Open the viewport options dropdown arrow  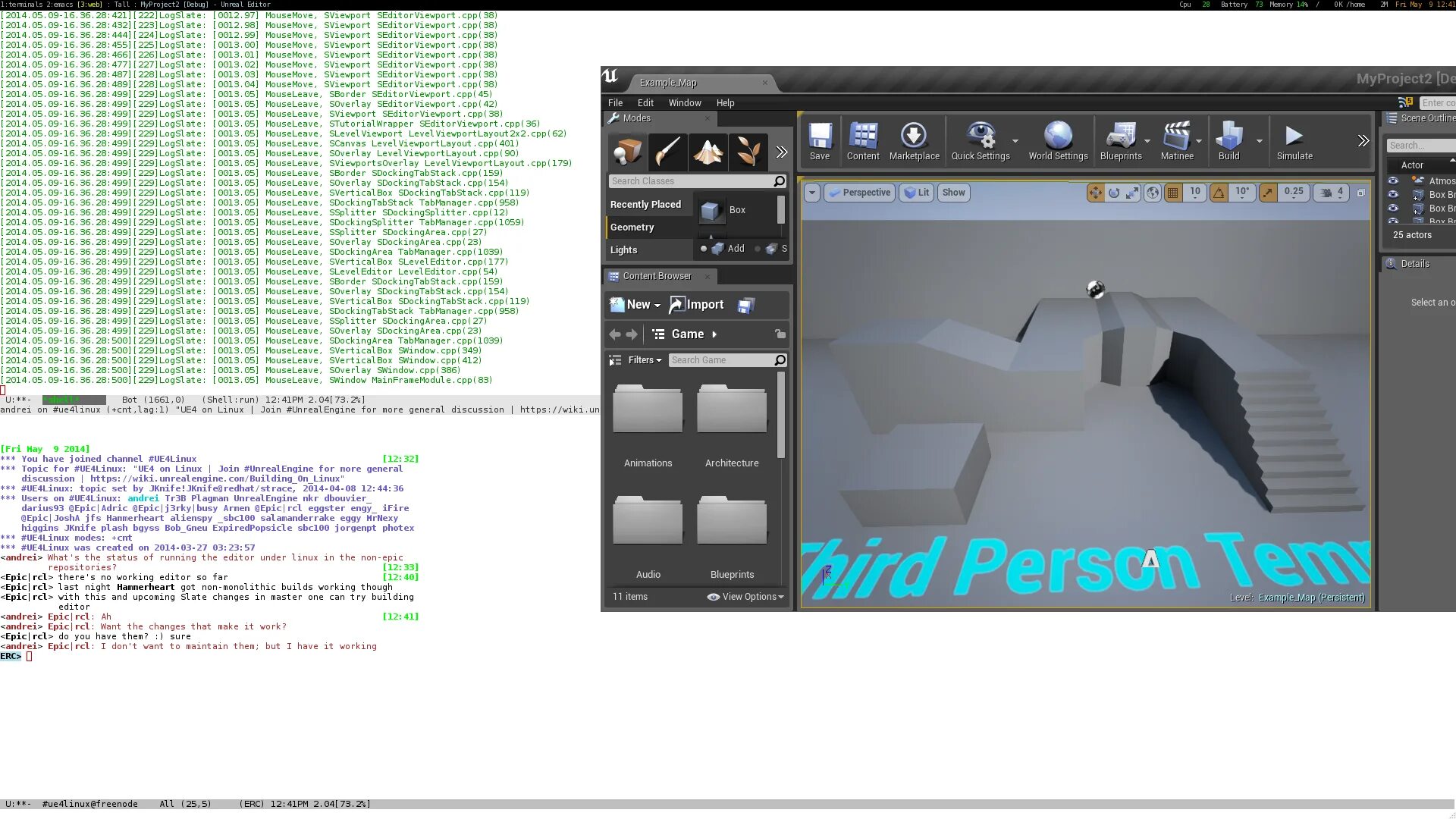coord(812,193)
